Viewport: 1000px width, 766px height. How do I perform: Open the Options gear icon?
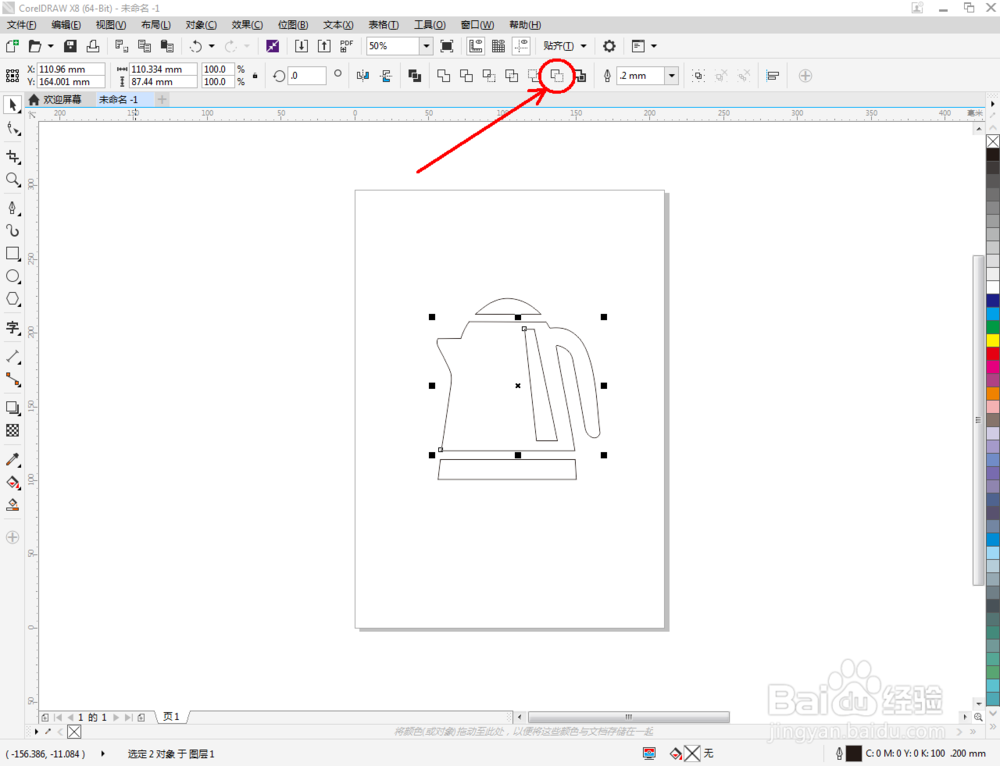609,46
